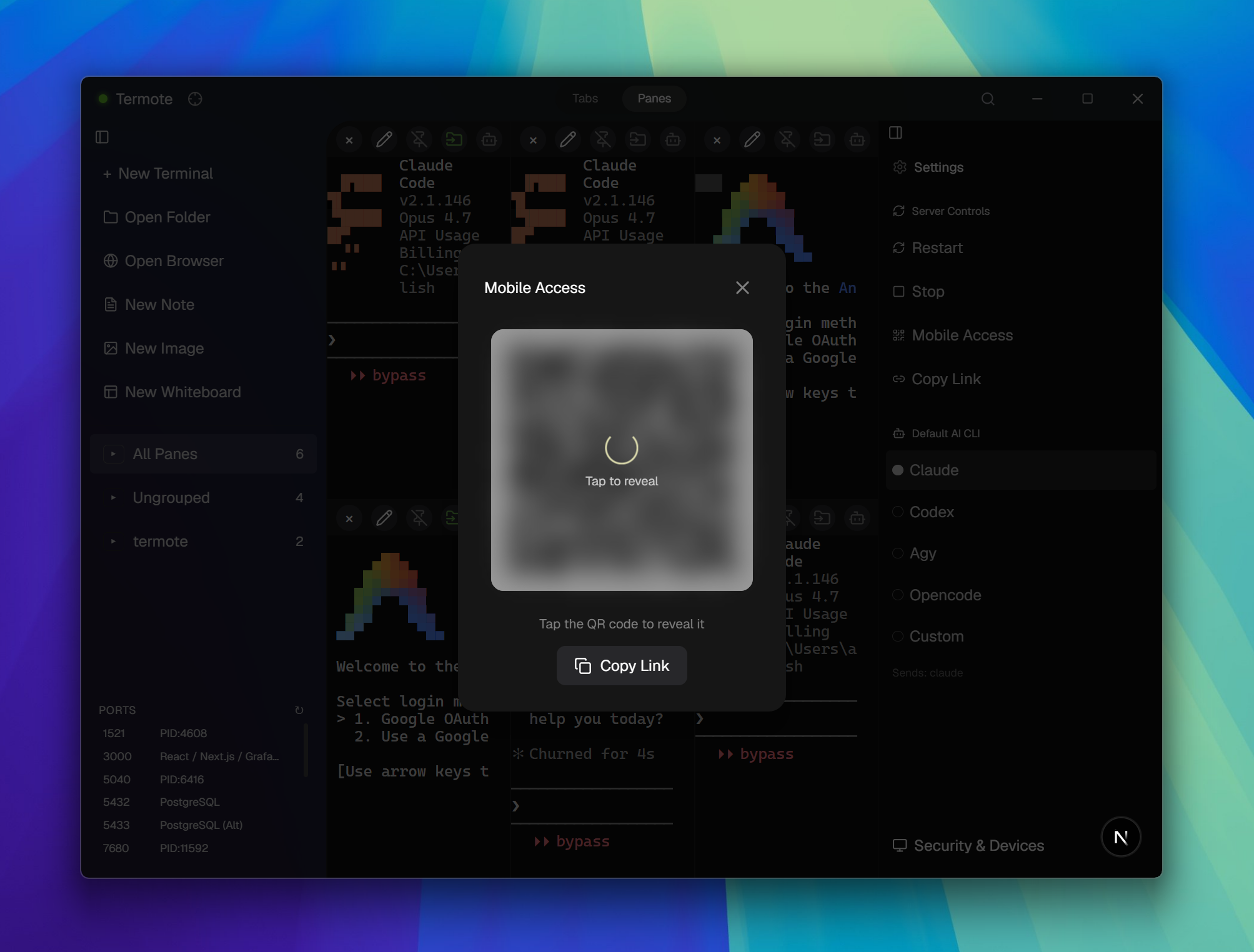The height and width of the screenshot is (952, 1254).
Task: Select port 7680 row in PORTS
Action: point(200,848)
